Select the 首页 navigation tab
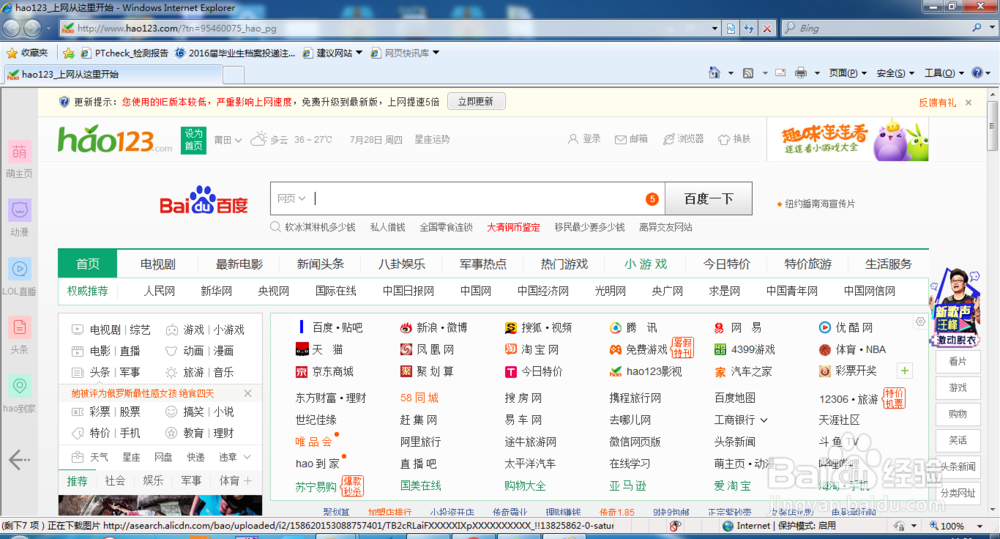Image resolution: width=1000 pixels, height=539 pixels. (x=87, y=264)
